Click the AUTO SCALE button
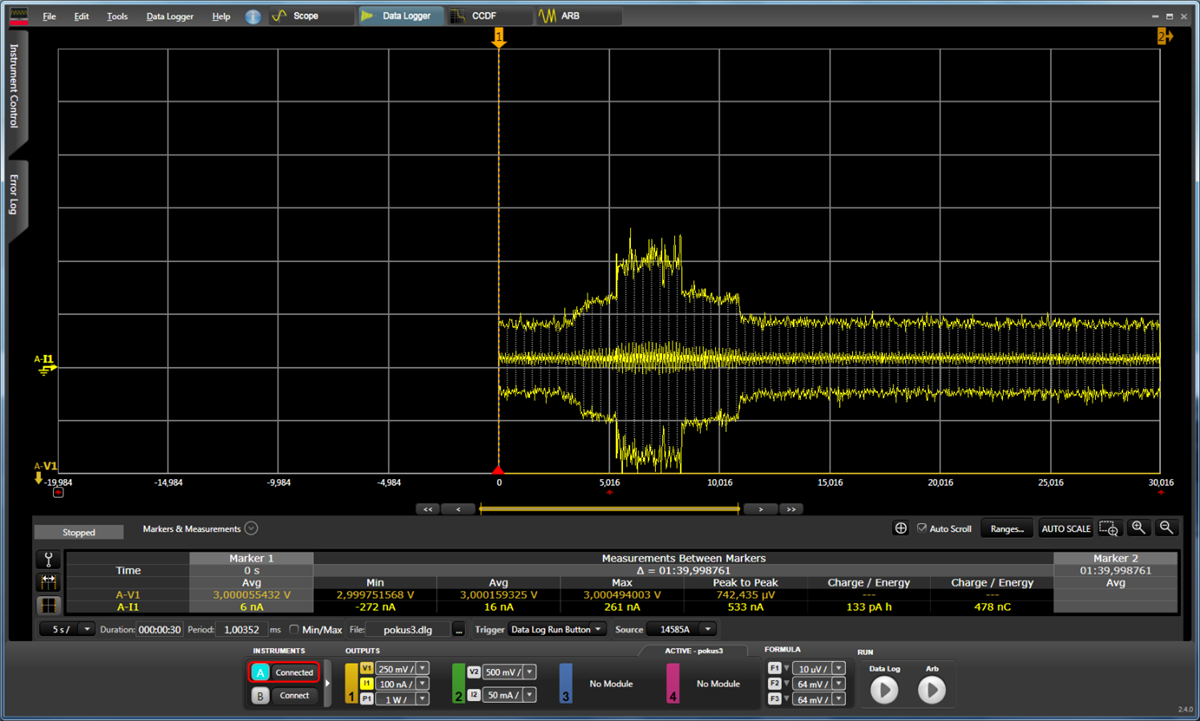The width and height of the screenshot is (1200, 721). click(x=1066, y=529)
